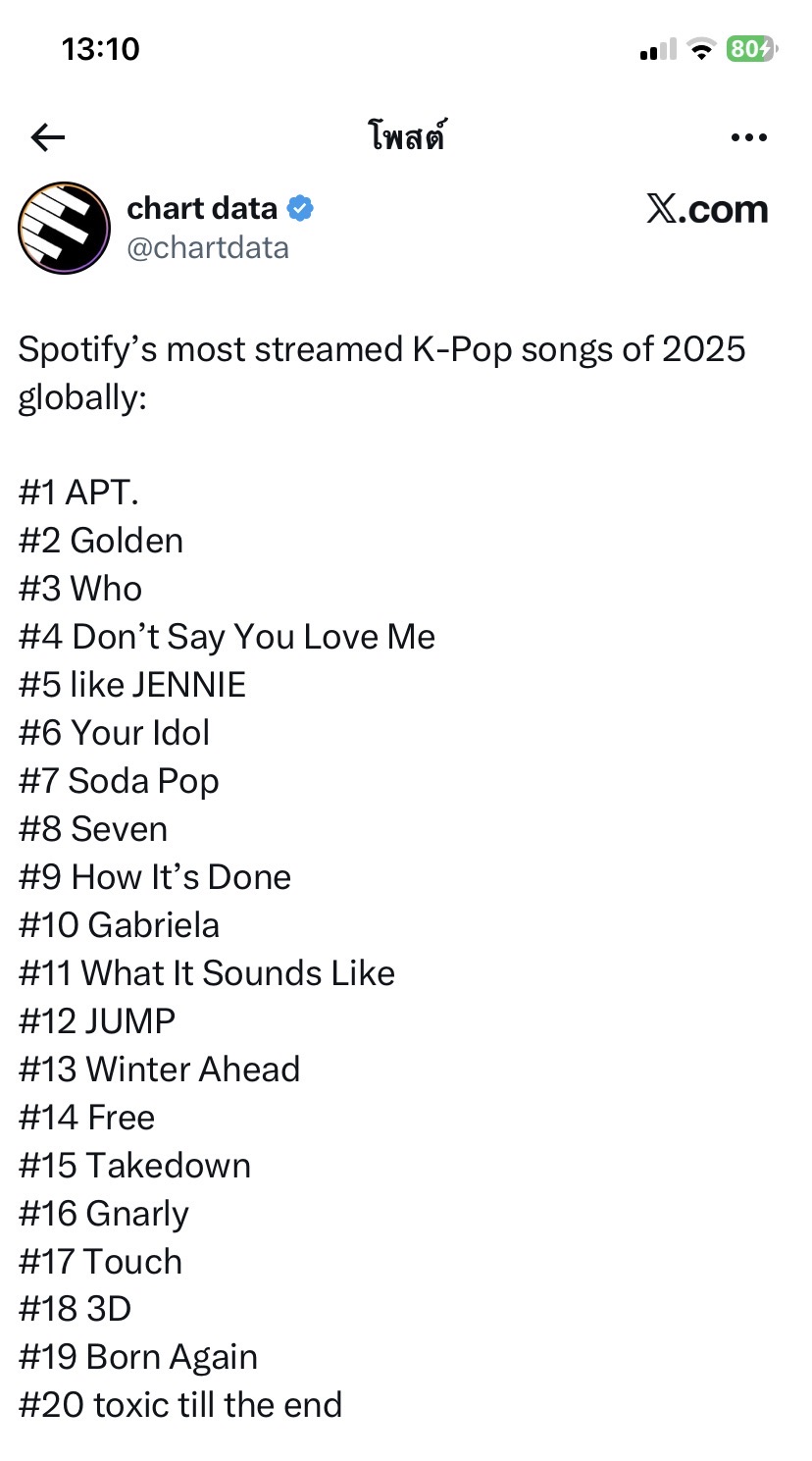
Task: Select the "#5 like JENNIE" line
Action: click(x=132, y=685)
